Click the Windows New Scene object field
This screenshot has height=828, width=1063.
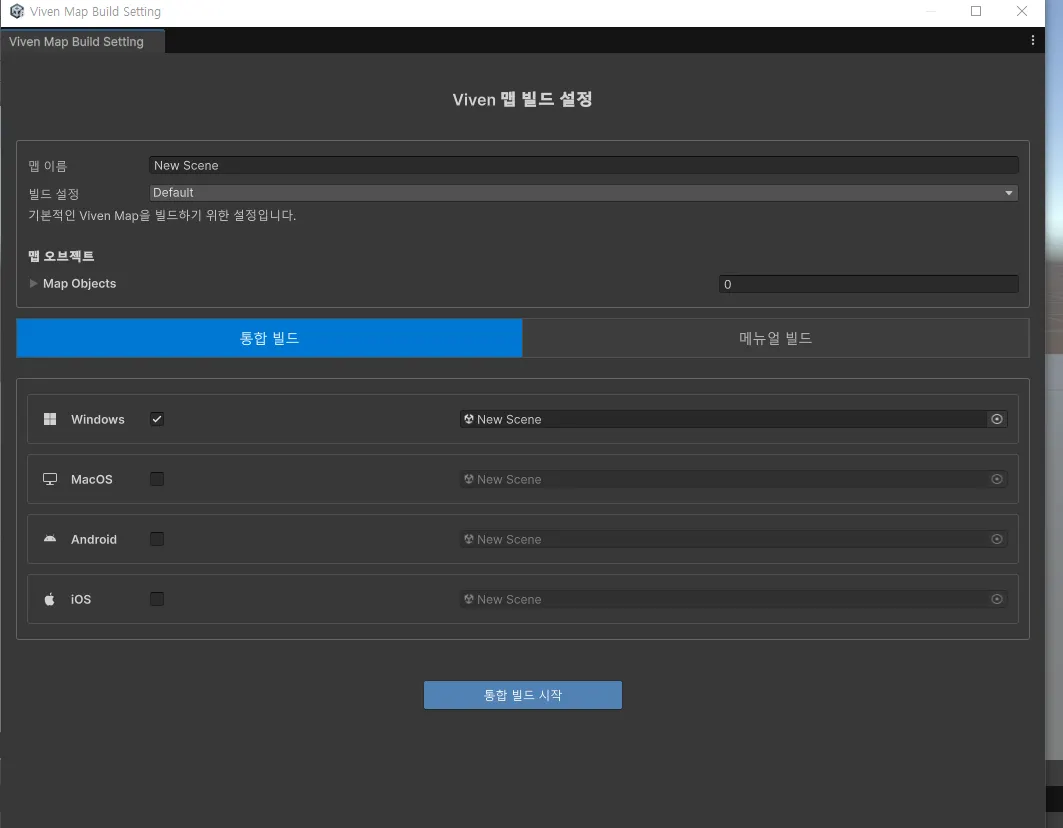pyautogui.click(x=734, y=419)
